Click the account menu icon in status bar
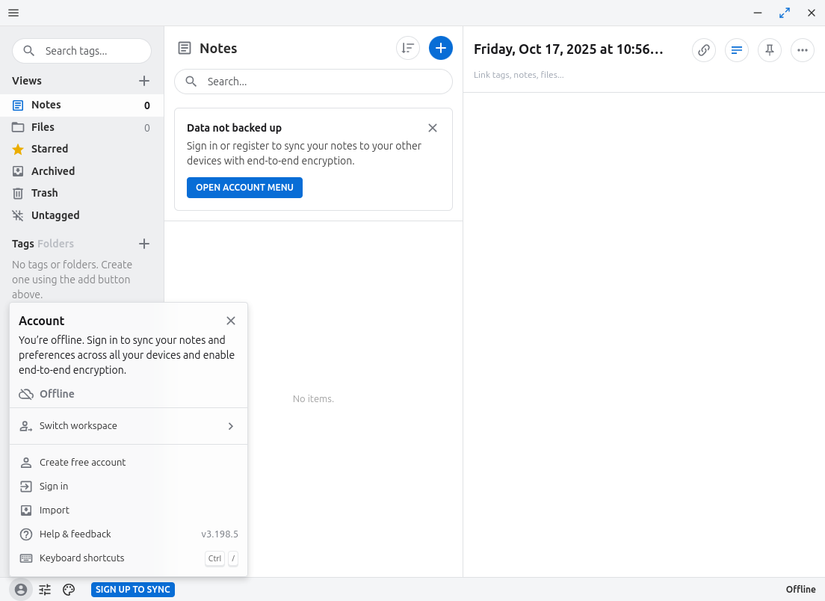This screenshot has height=601, width=825. click(21, 590)
